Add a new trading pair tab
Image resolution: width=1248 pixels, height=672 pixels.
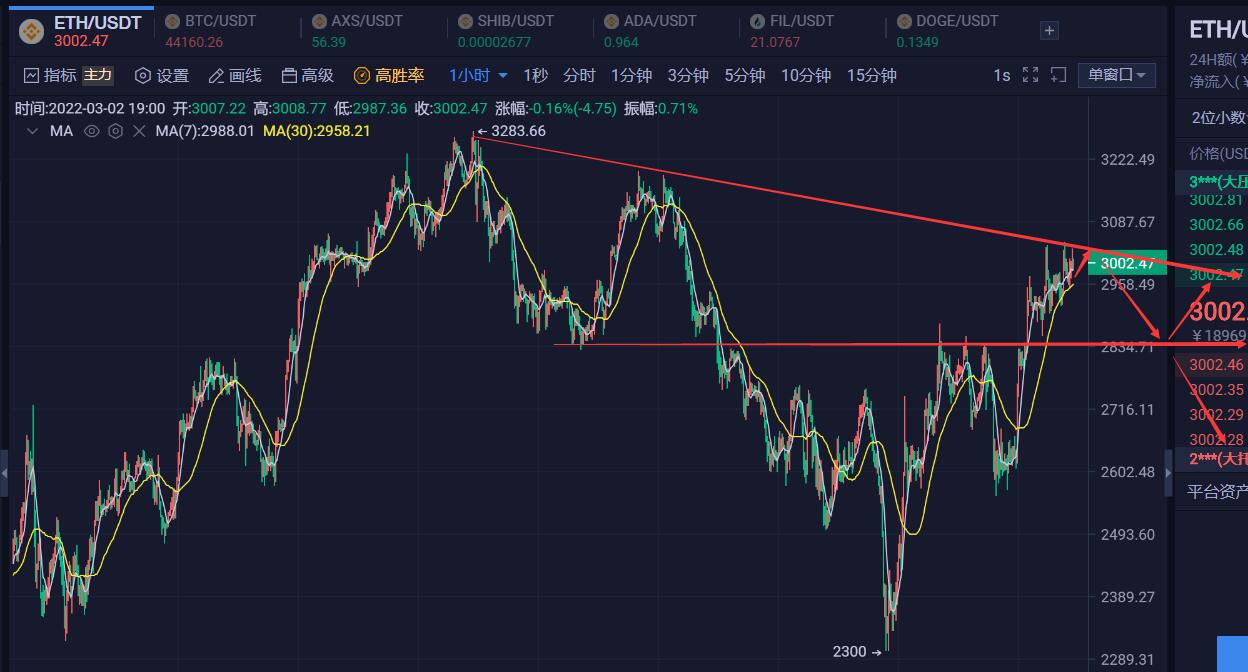tap(1049, 31)
